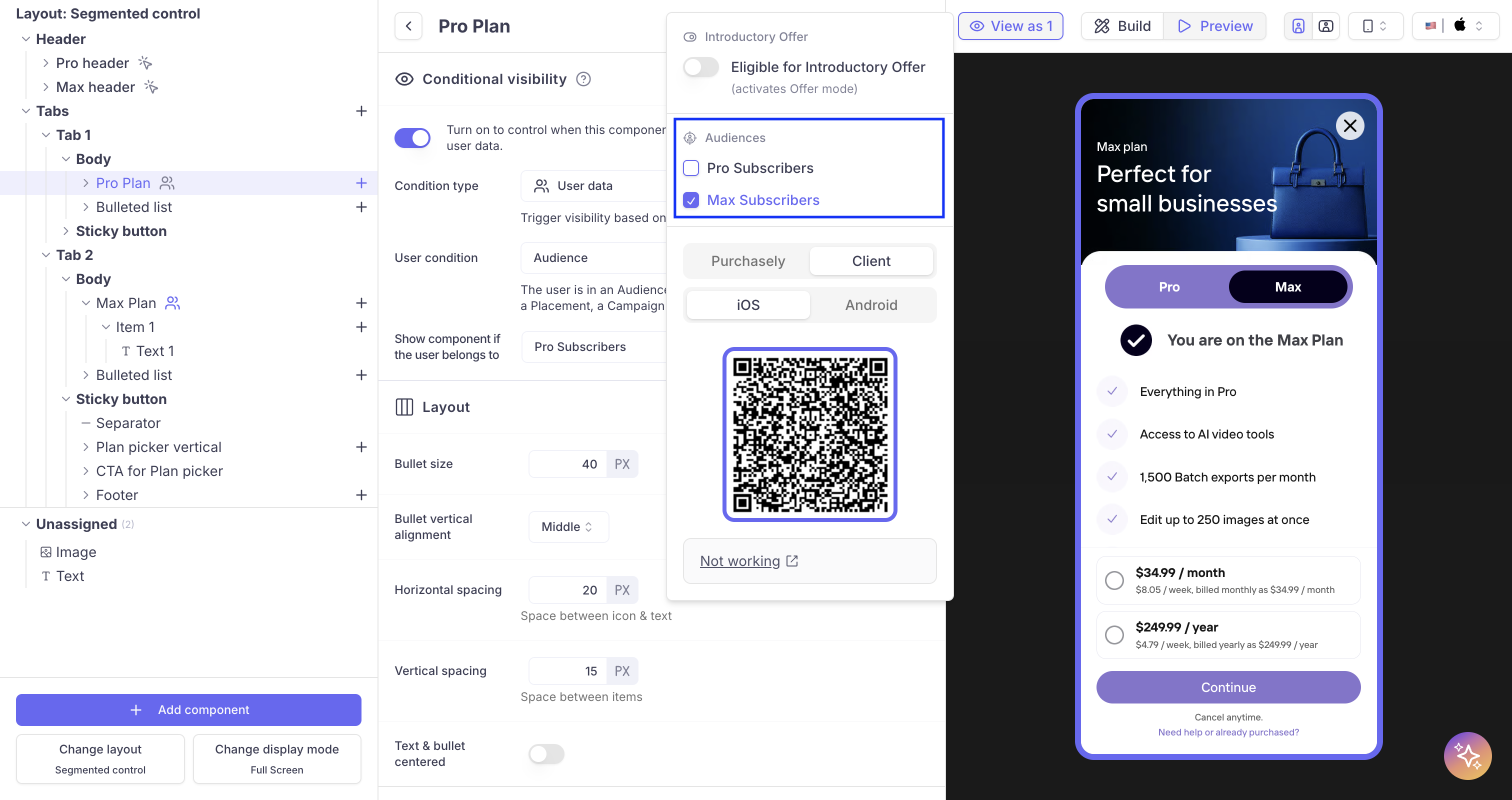Check the Pro Subscribers audience checkbox
The image size is (1512, 800).
691,168
